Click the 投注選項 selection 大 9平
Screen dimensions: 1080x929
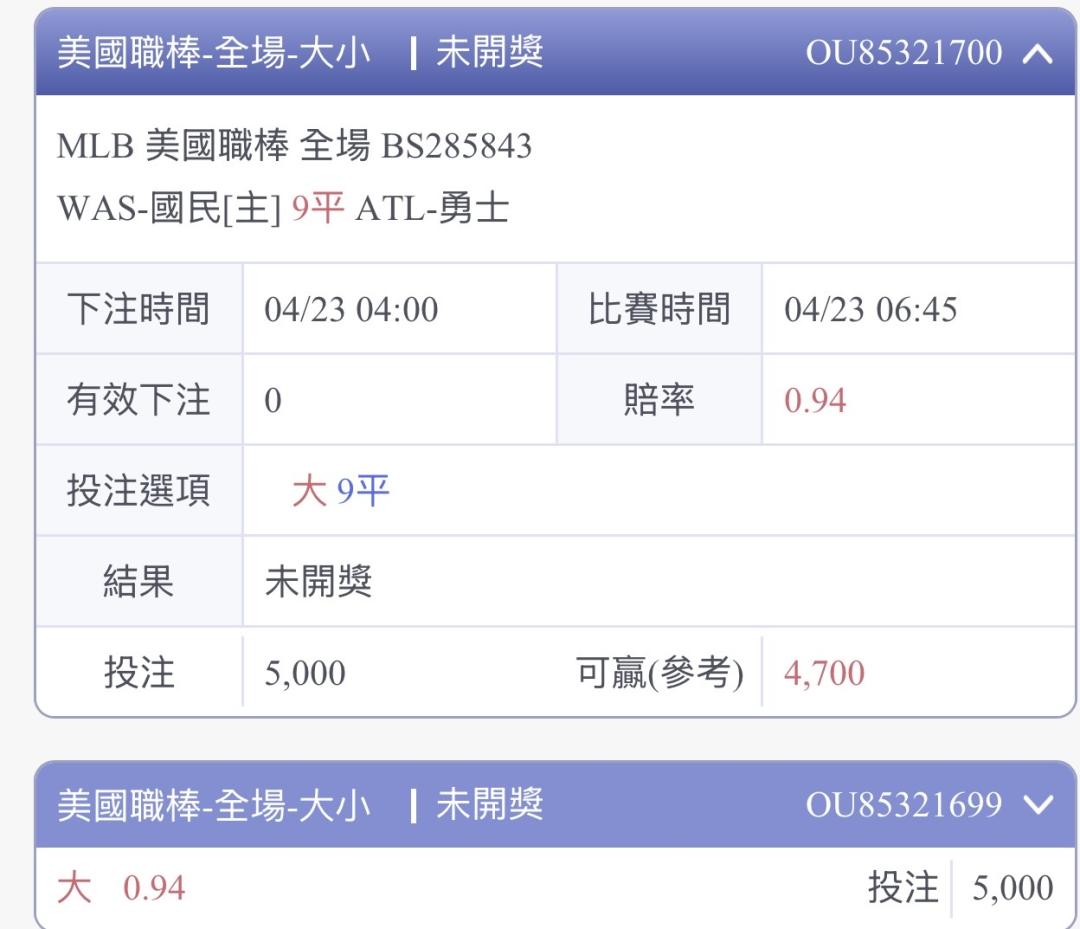340,492
